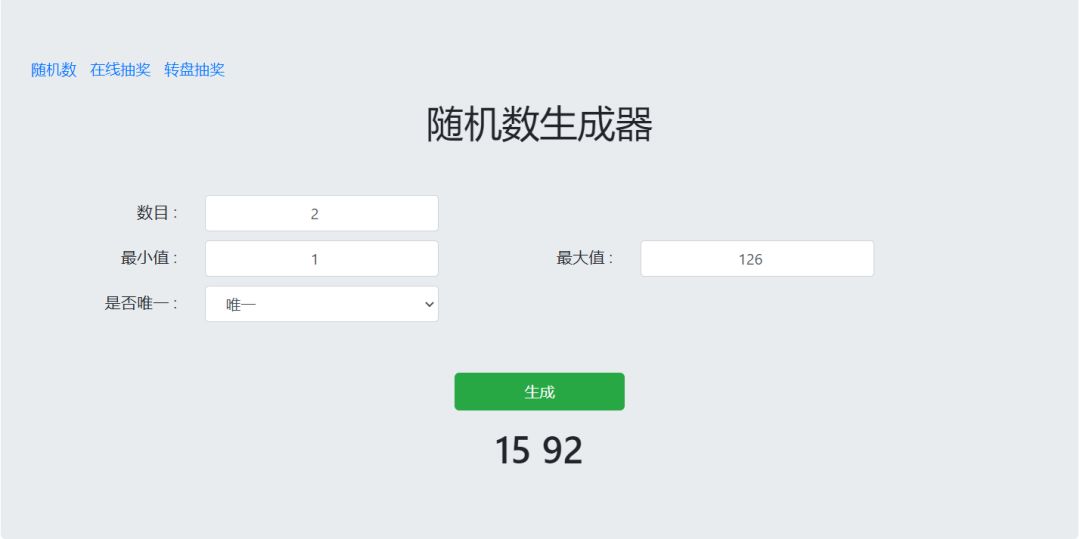The width and height of the screenshot is (1080, 539).
Task: Click the generated number 15
Action: [511, 451]
